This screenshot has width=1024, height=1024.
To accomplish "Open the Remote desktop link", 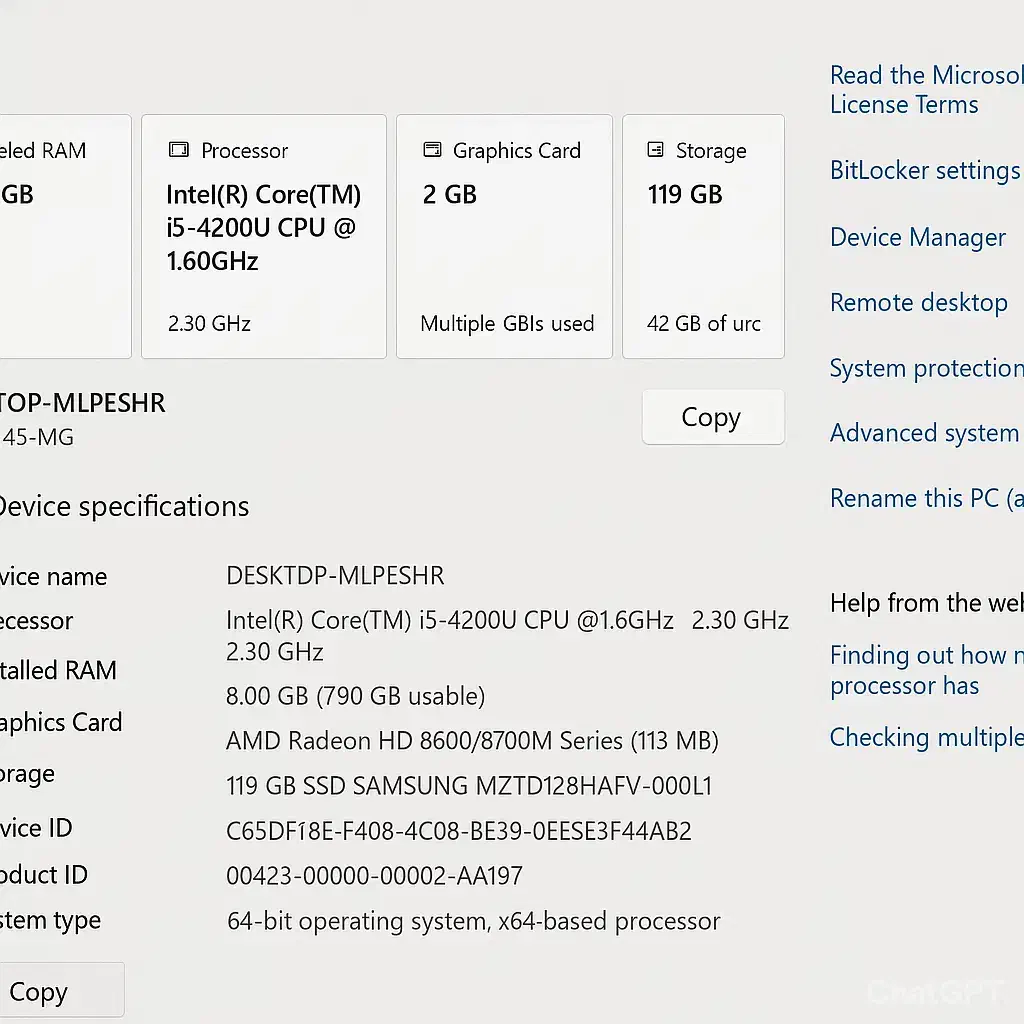I will click(x=918, y=302).
